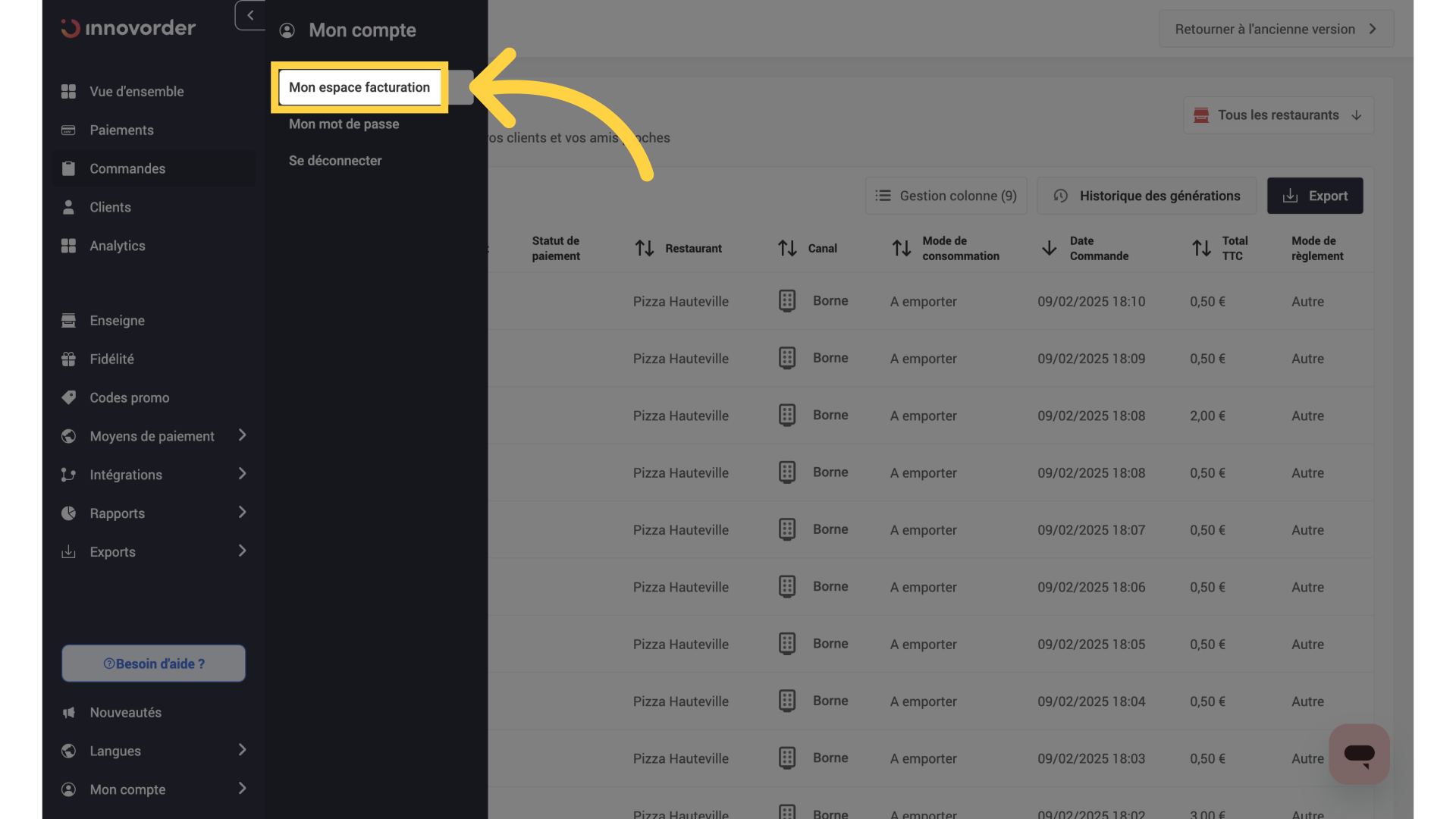Expand Moyens de paiement submenu
This screenshot has height=819, width=1456.
click(242, 435)
